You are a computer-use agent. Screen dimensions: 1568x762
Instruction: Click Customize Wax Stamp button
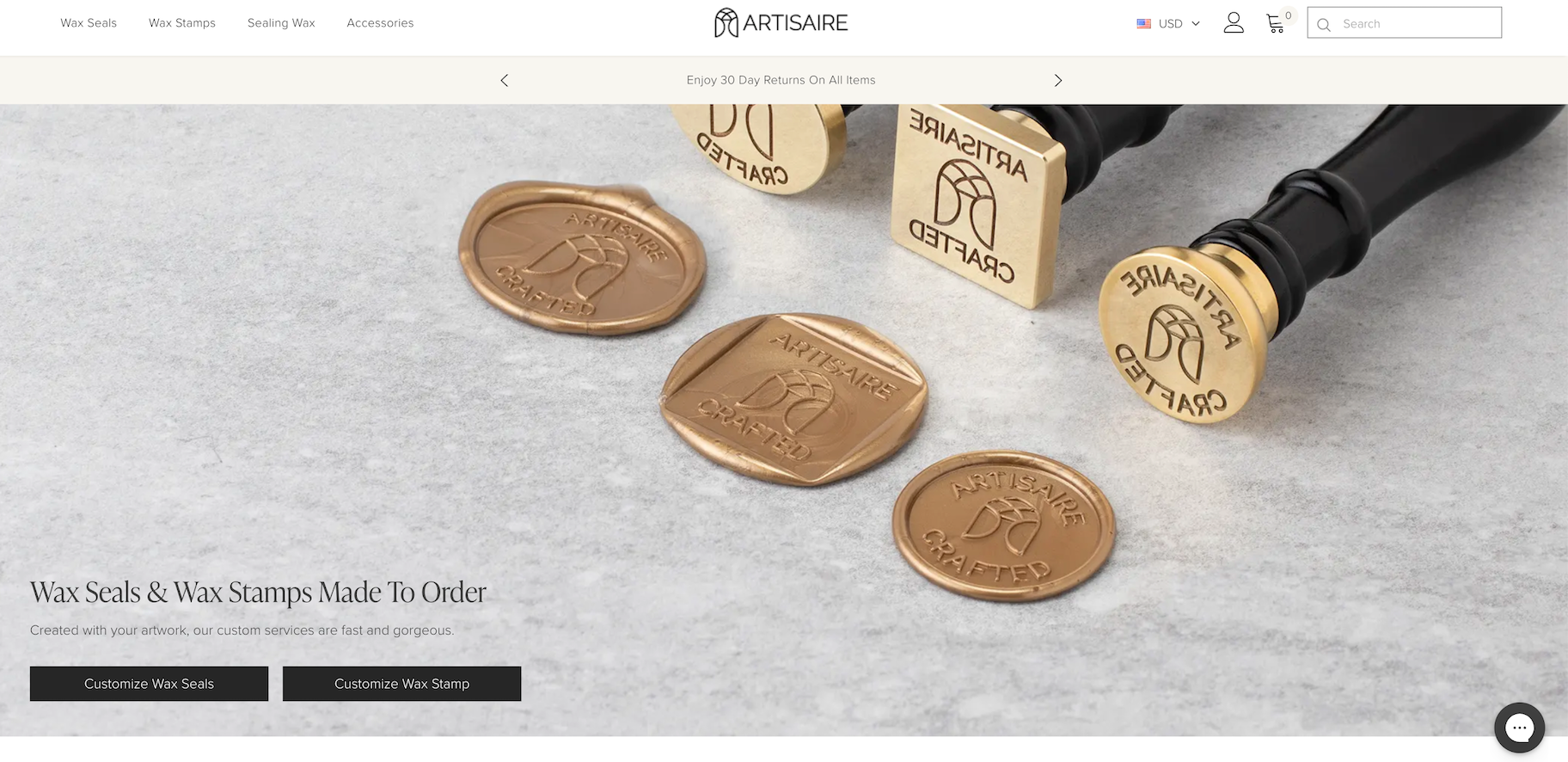coord(401,684)
